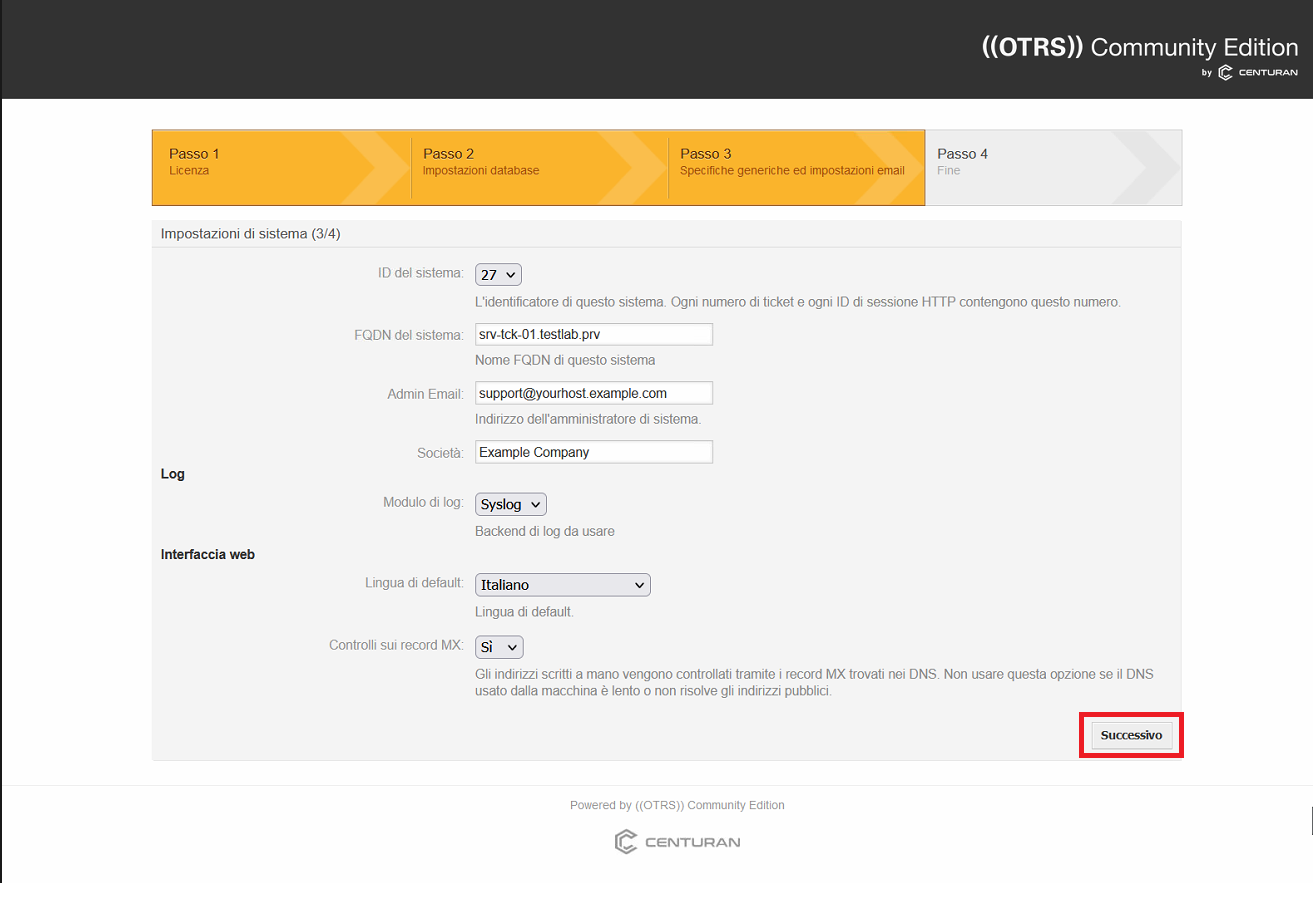Click the Modulo di log label
1313x909 pixels.
pyautogui.click(x=424, y=502)
